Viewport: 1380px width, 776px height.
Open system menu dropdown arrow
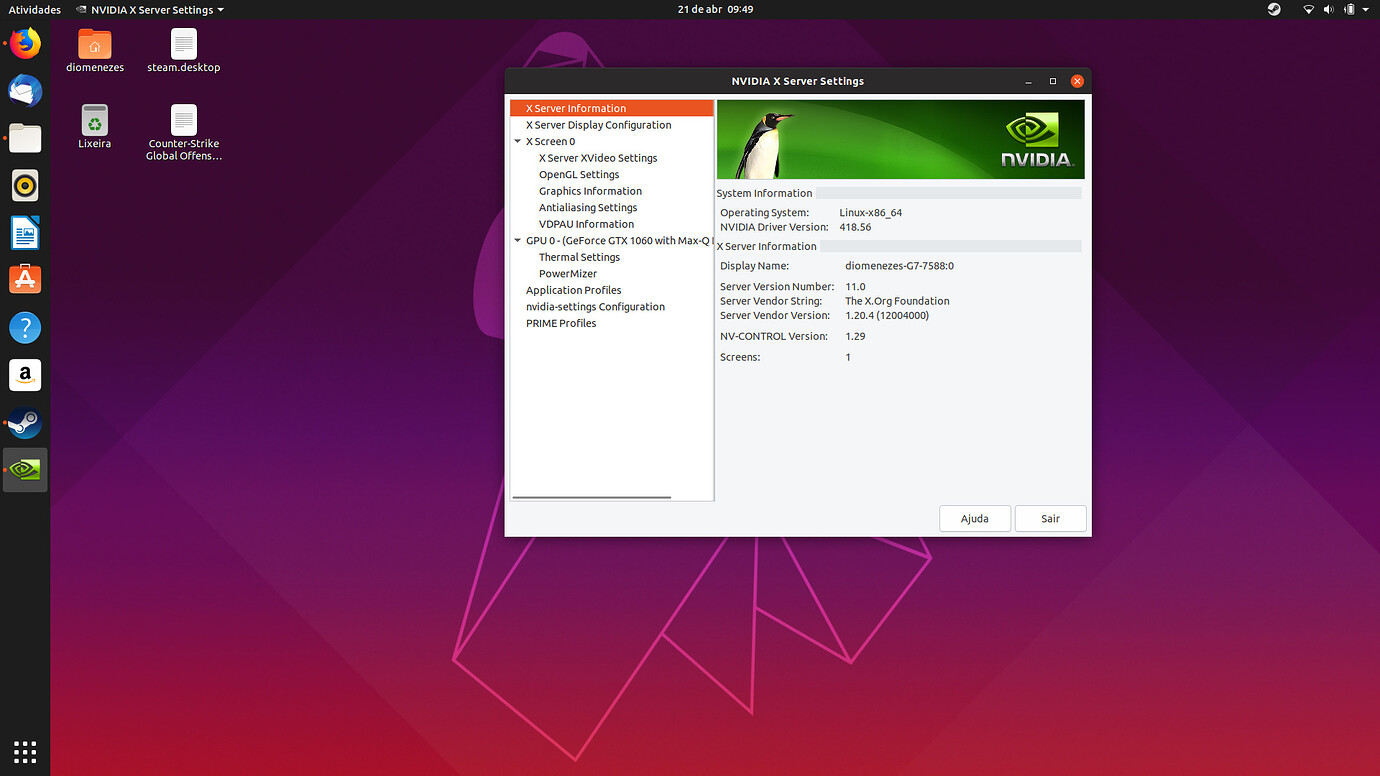(x=1366, y=9)
